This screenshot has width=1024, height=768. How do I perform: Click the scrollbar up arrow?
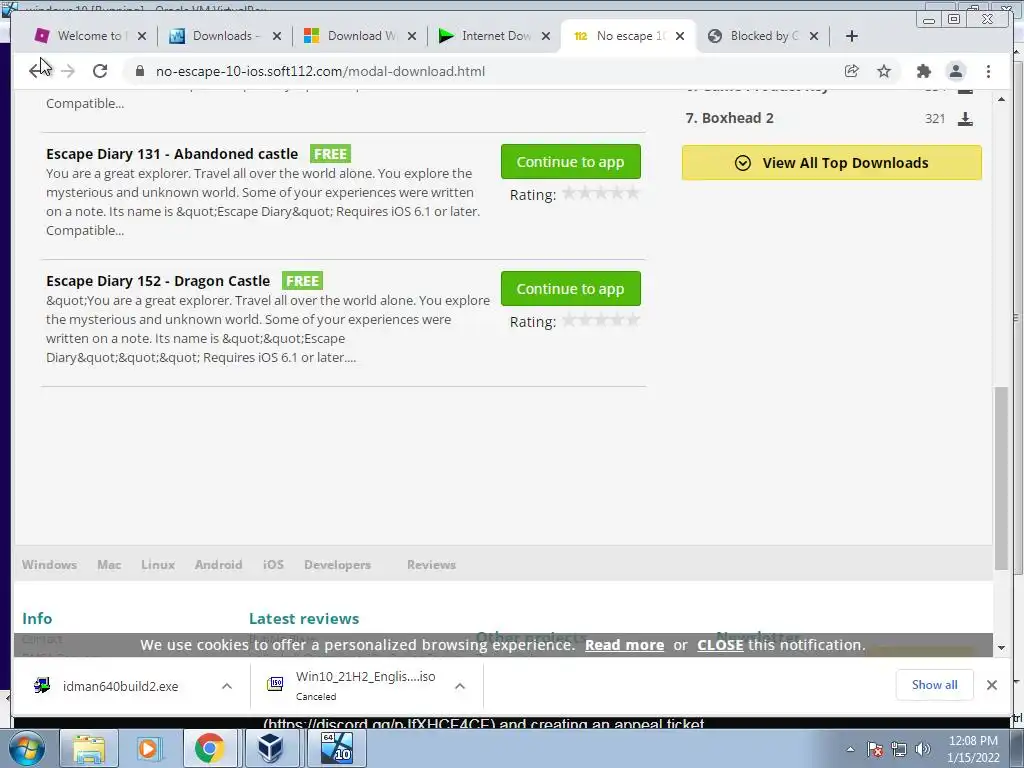(1001, 99)
